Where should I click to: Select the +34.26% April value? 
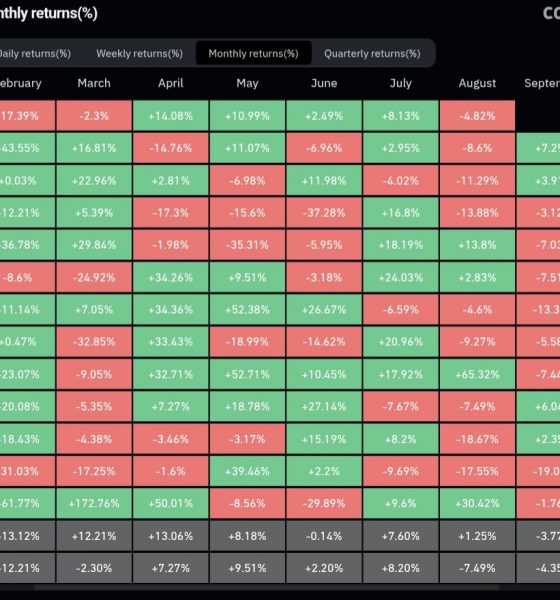point(171,277)
